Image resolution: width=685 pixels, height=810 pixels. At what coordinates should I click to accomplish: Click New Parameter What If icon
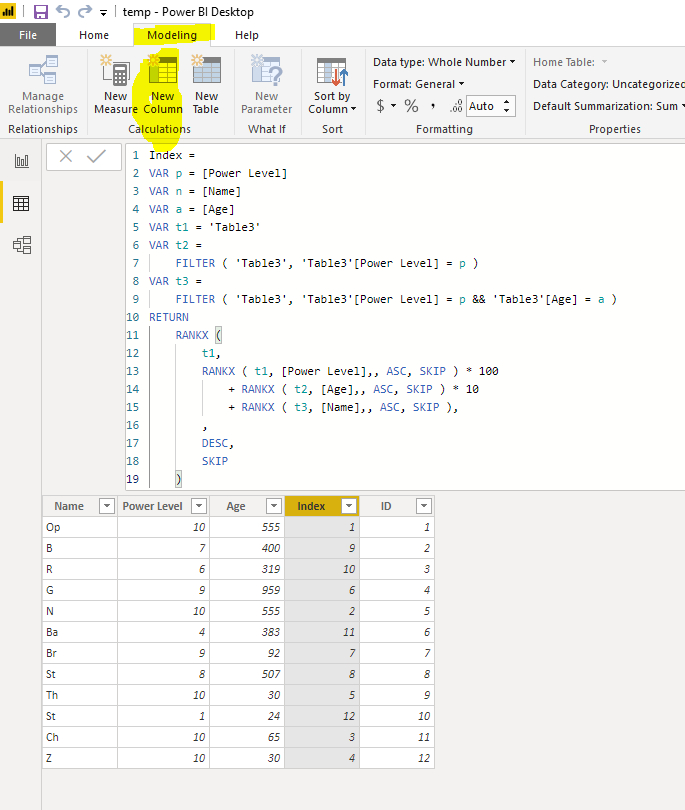(x=267, y=85)
